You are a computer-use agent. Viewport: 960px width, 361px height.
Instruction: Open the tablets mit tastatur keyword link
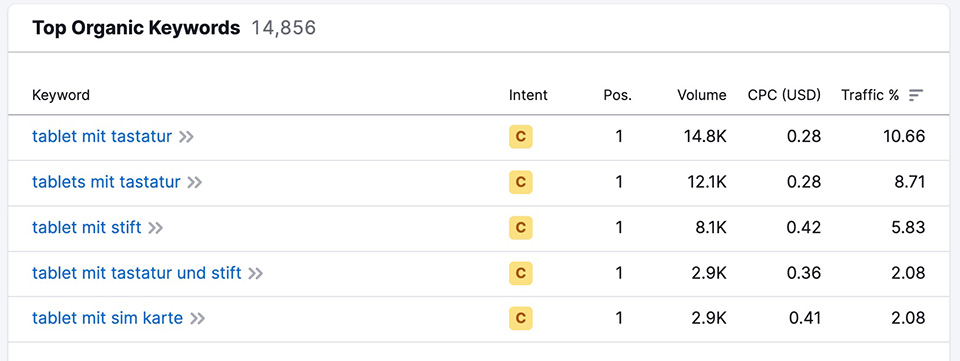106,182
